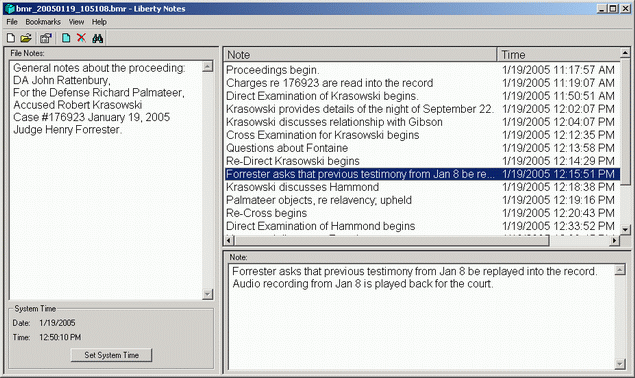Click the notes list horizontal scrollbar thumb
635x378 pixels.
point(392,241)
